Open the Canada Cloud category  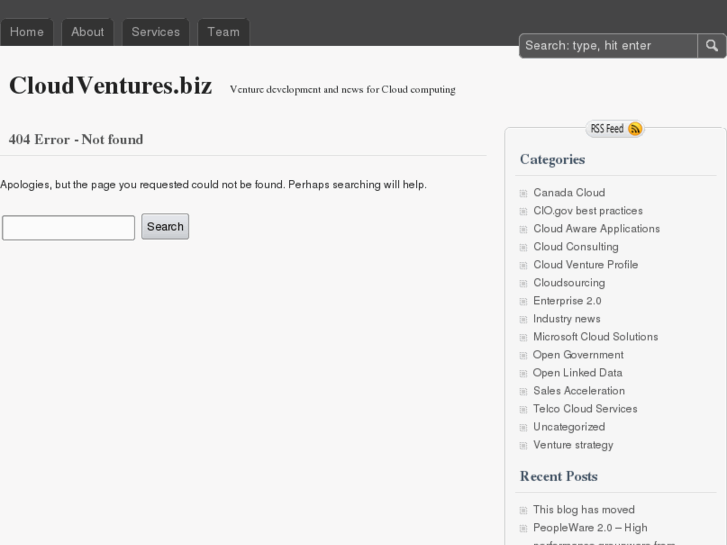pyautogui.click(x=568, y=193)
